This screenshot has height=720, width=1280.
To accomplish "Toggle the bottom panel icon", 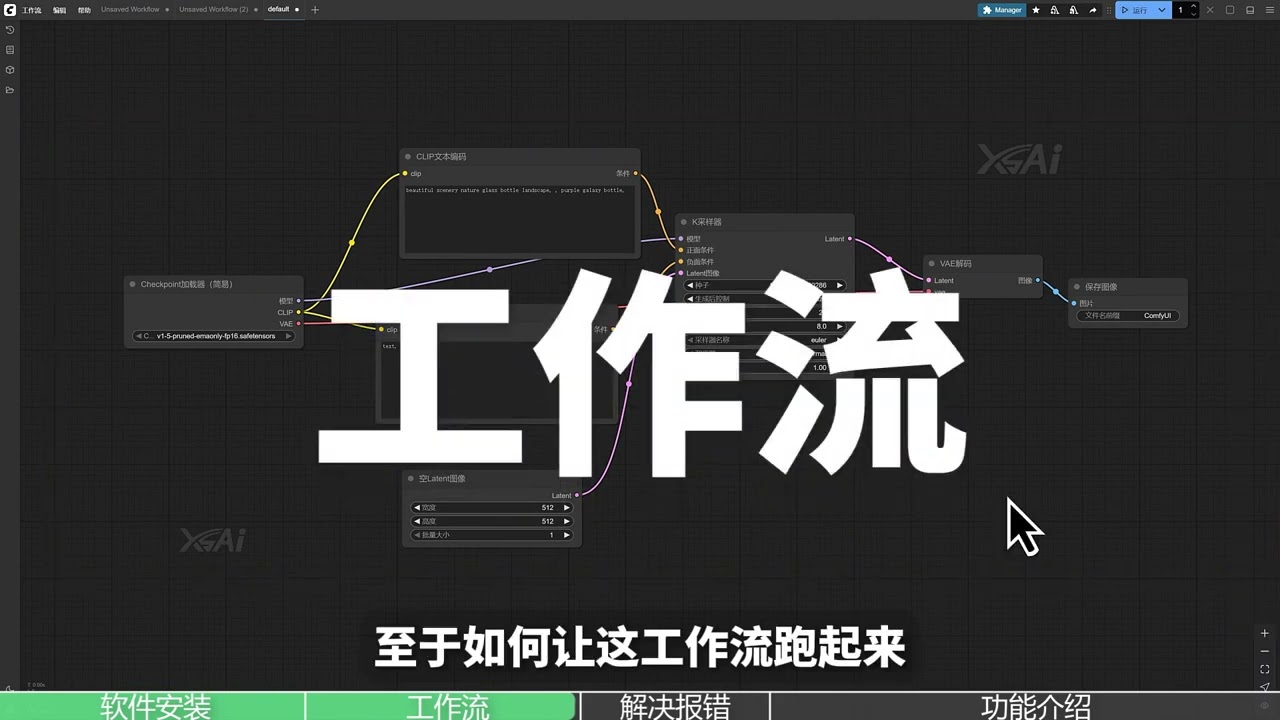I will (x=1250, y=10).
